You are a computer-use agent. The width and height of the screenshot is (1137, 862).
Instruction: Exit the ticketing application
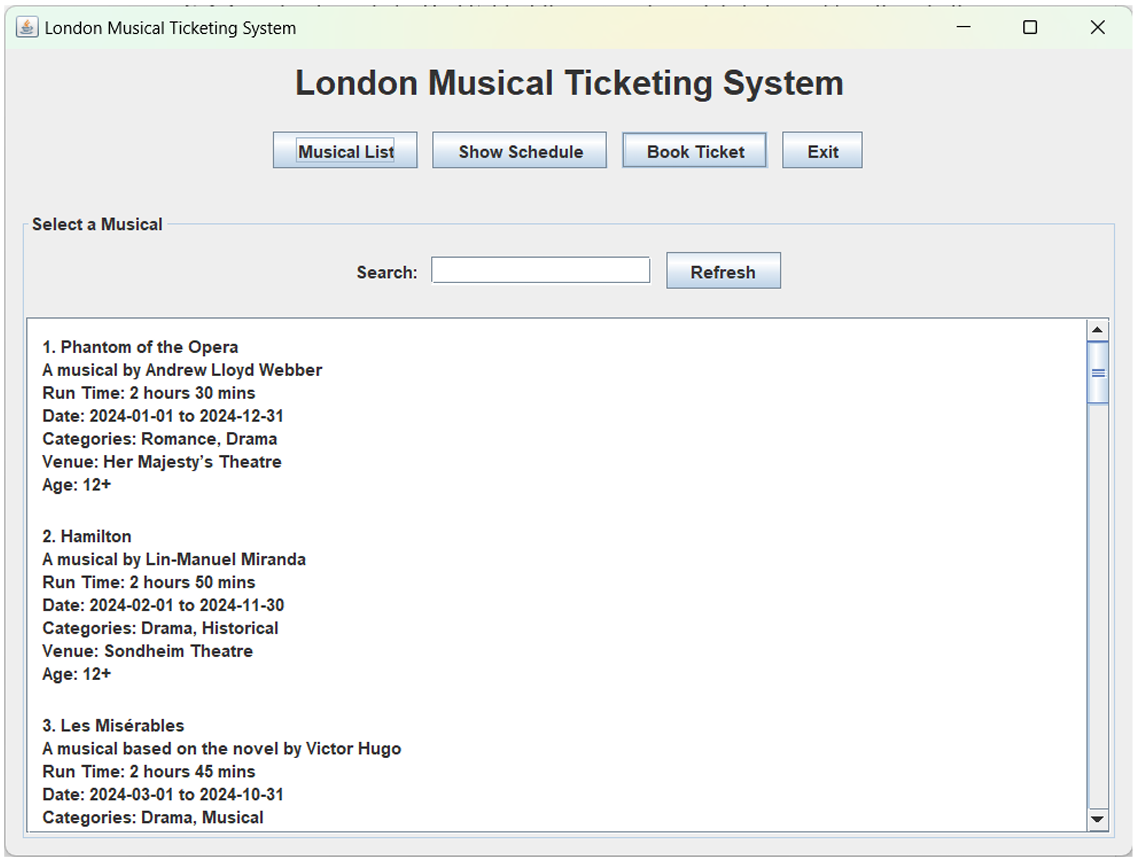point(821,150)
